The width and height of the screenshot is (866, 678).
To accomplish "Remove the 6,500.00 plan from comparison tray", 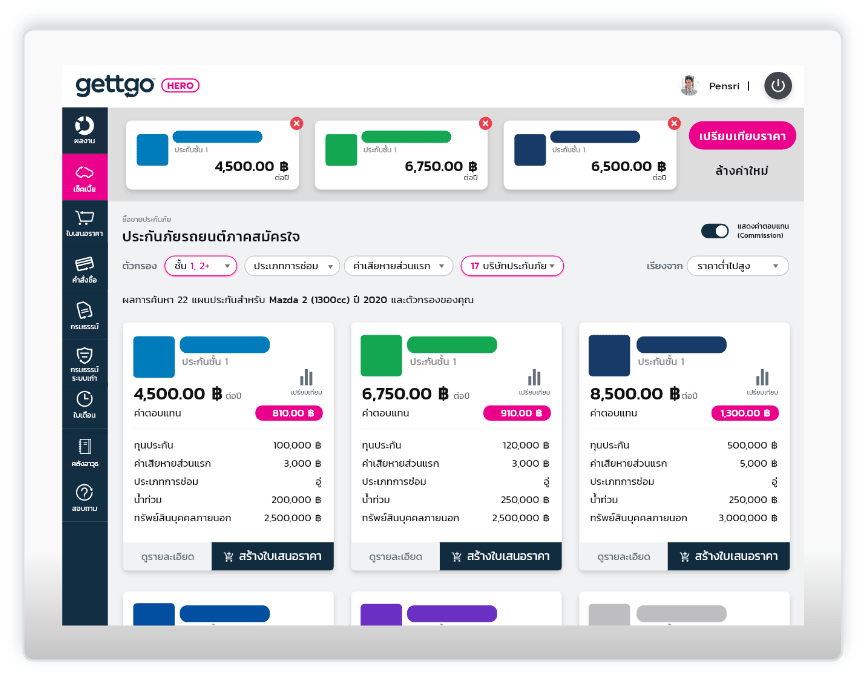I will click(x=673, y=123).
